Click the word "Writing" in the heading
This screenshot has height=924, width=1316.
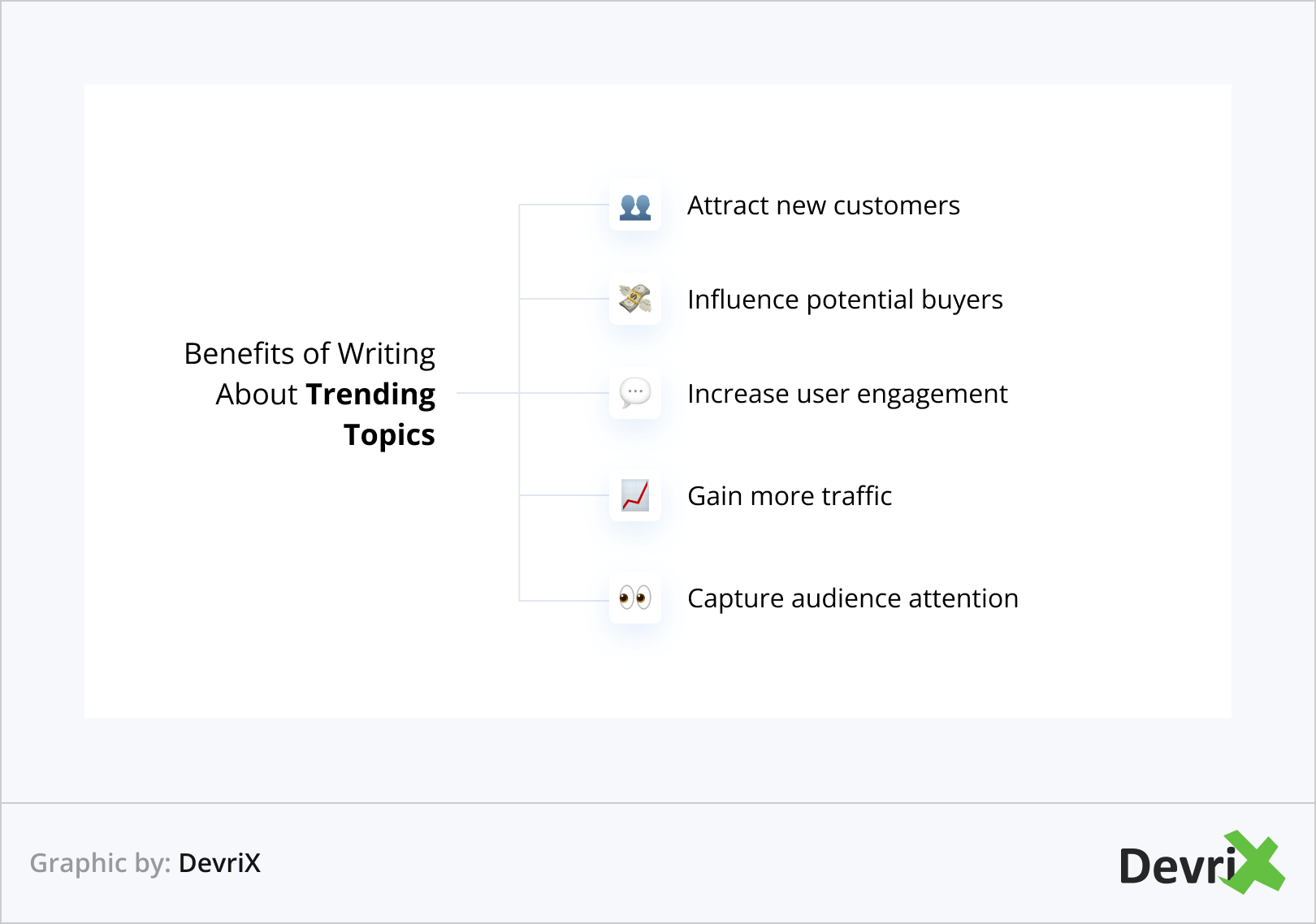[x=387, y=354]
